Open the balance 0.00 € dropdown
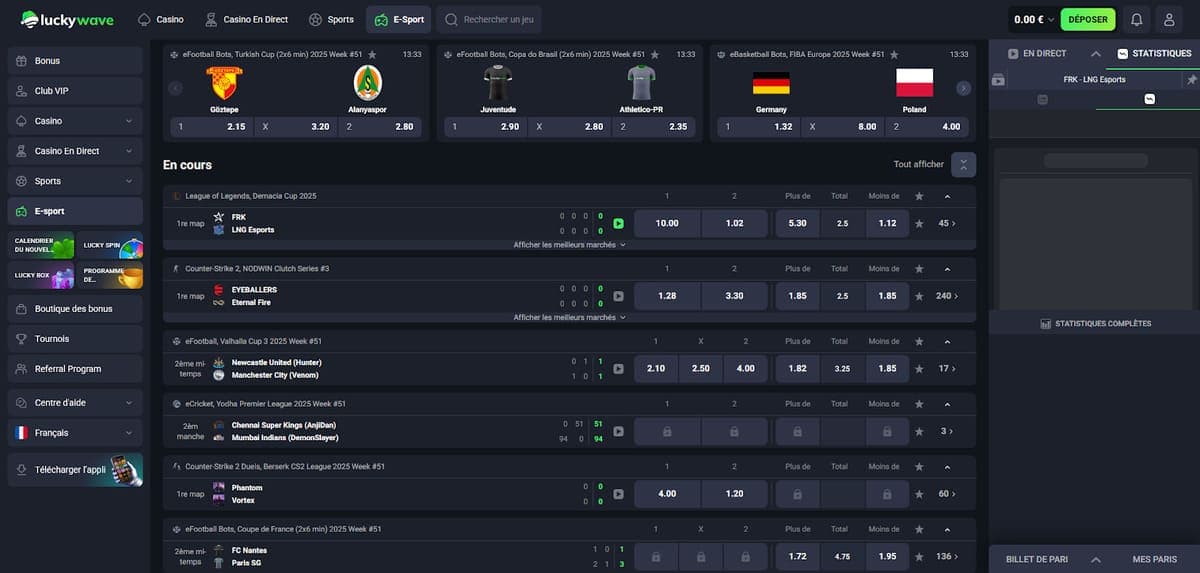1200x573 pixels. tap(1033, 19)
